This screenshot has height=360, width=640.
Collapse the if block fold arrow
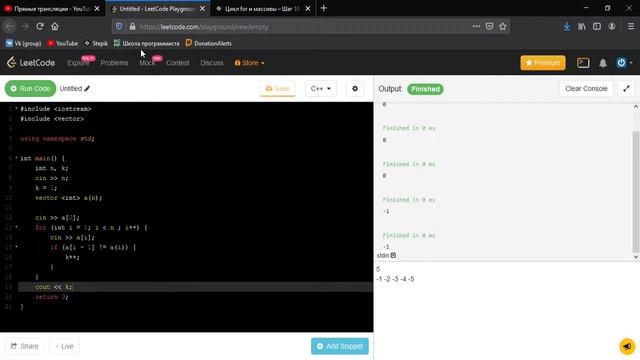point(16,247)
